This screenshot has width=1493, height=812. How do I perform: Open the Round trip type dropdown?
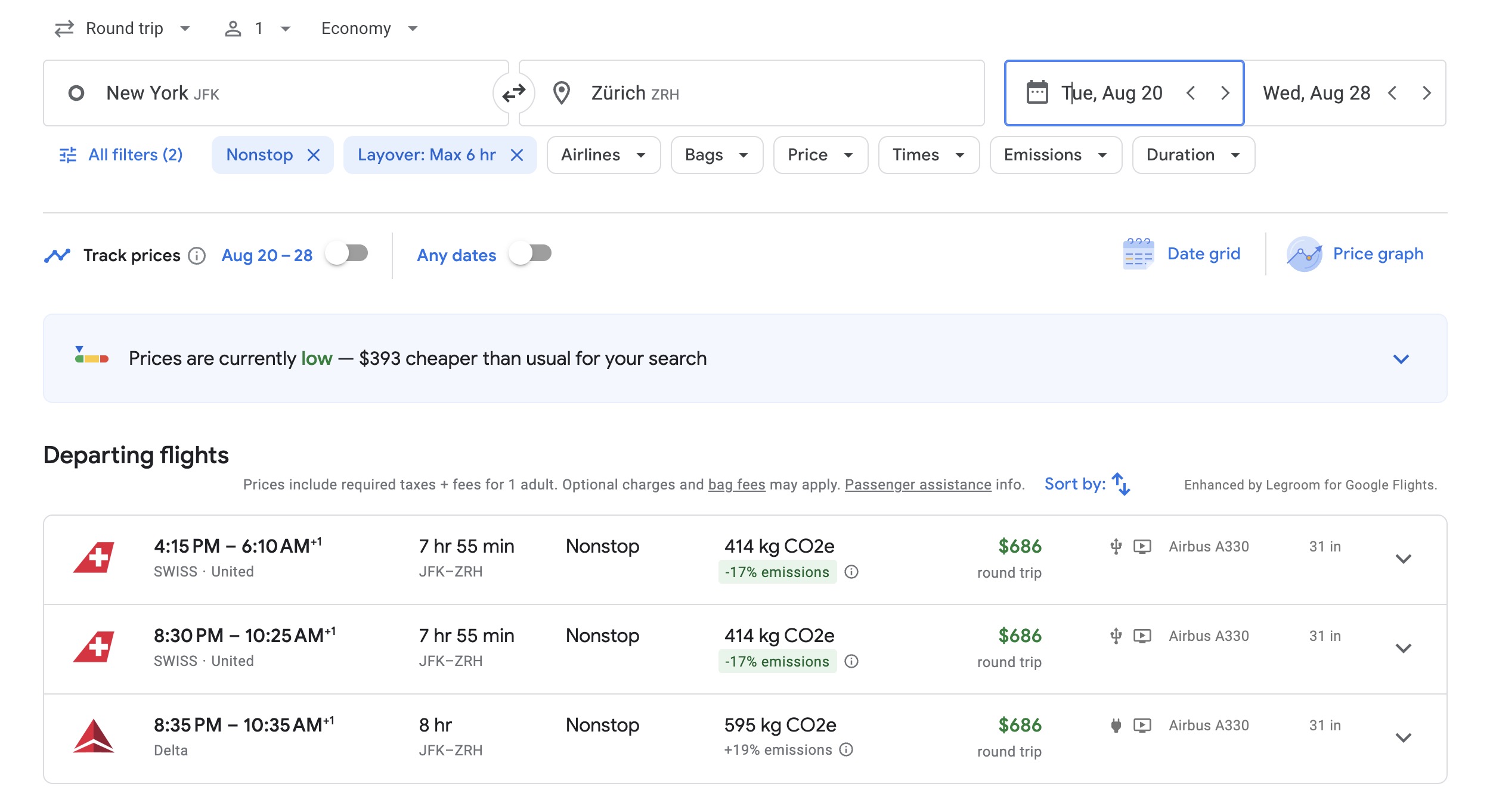pos(122,29)
